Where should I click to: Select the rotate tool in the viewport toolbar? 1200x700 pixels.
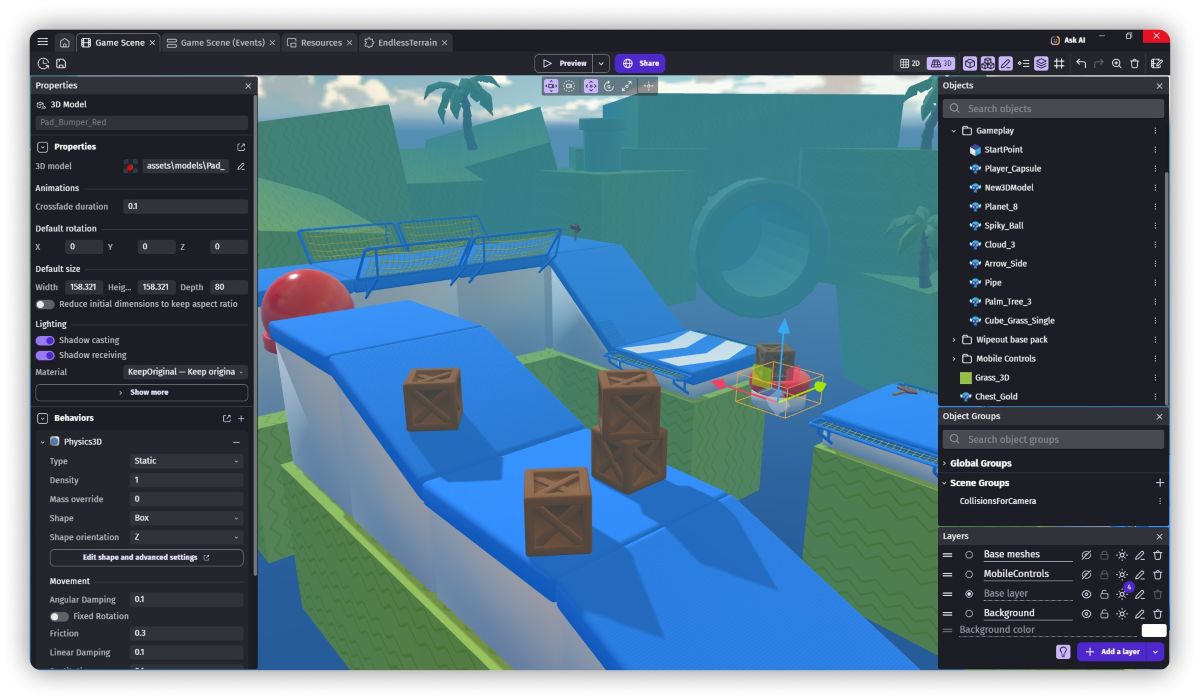(609, 87)
